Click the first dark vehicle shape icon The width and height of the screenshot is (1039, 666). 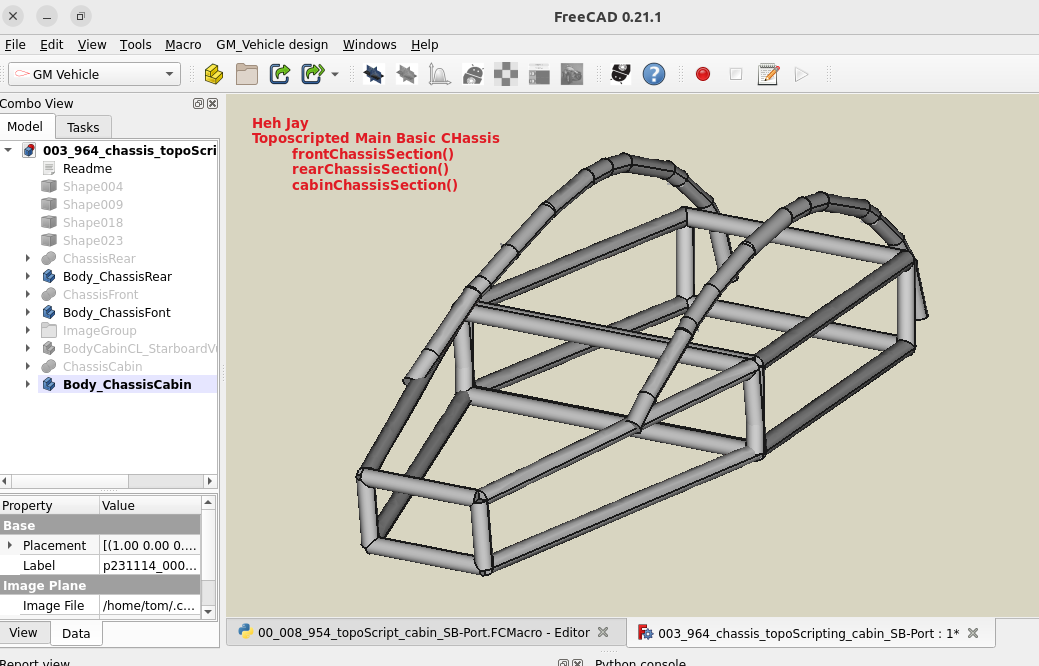click(374, 74)
